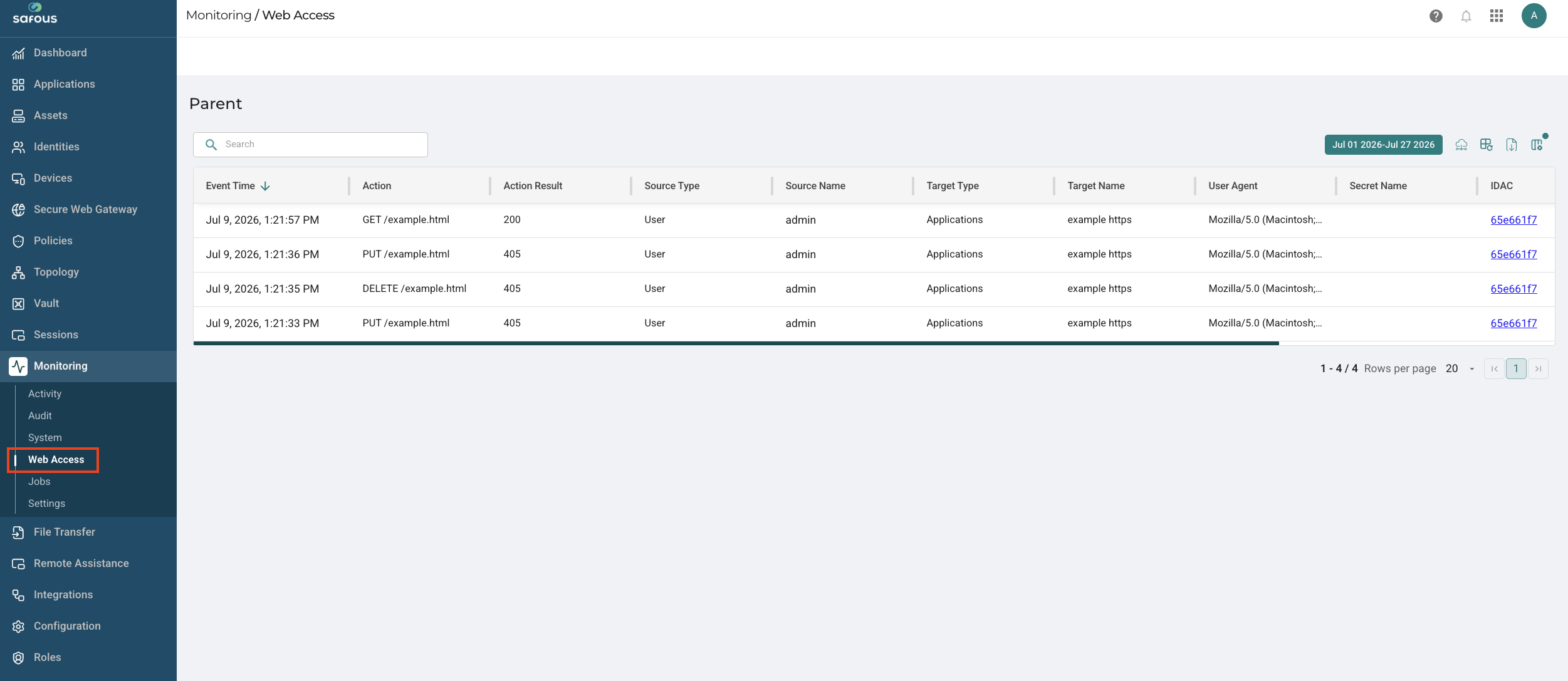Click the Safous logo

click(x=35, y=13)
